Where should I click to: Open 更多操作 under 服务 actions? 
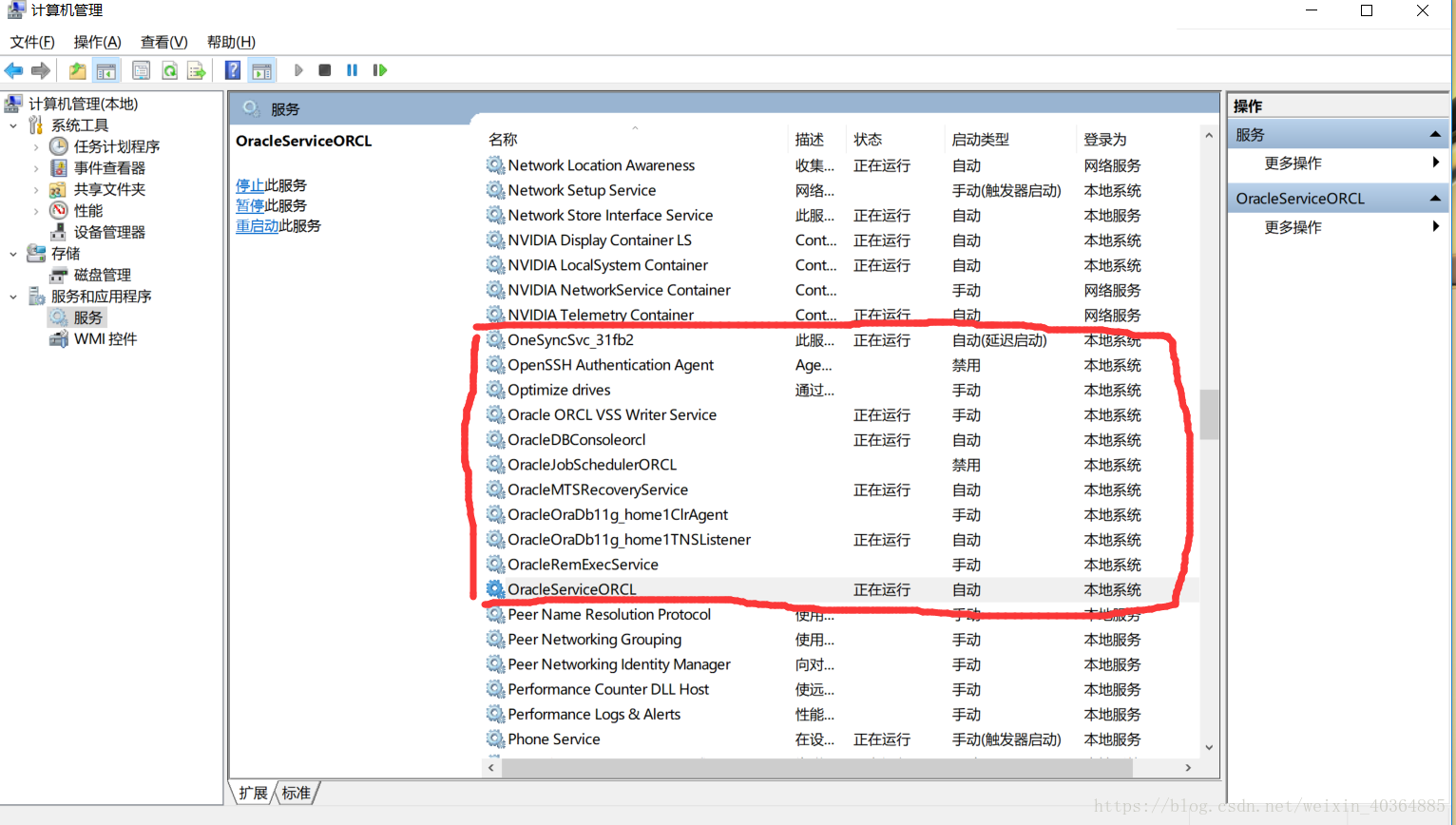pos(1293,163)
